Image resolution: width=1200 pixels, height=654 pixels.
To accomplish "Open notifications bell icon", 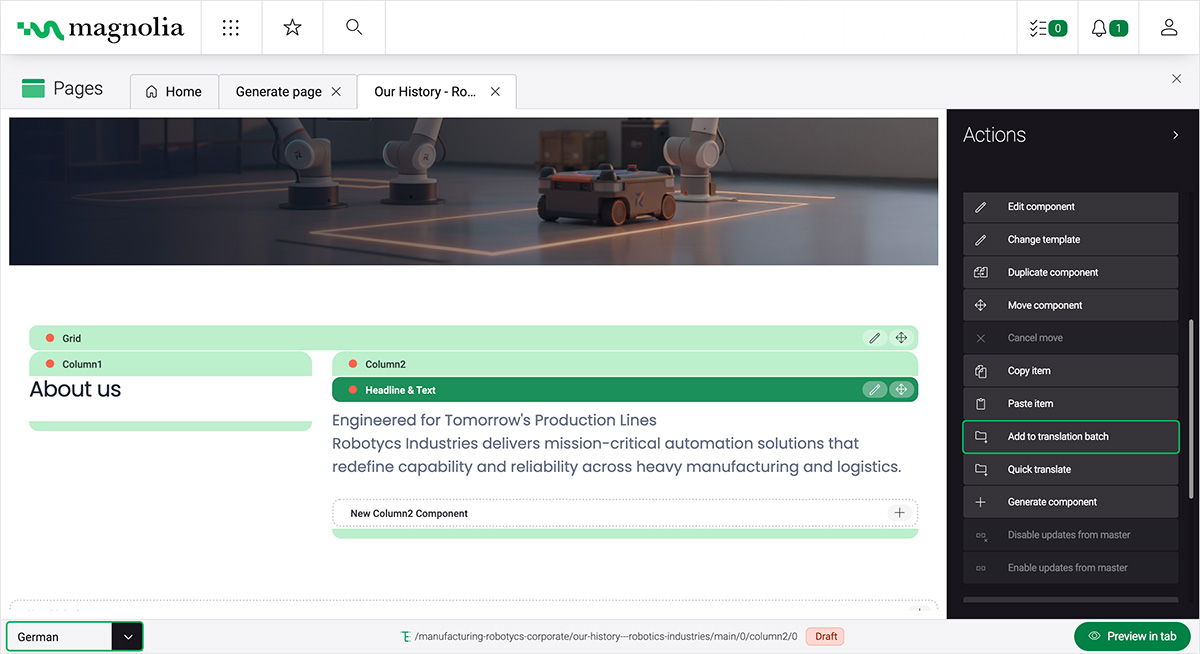I will [1108, 28].
